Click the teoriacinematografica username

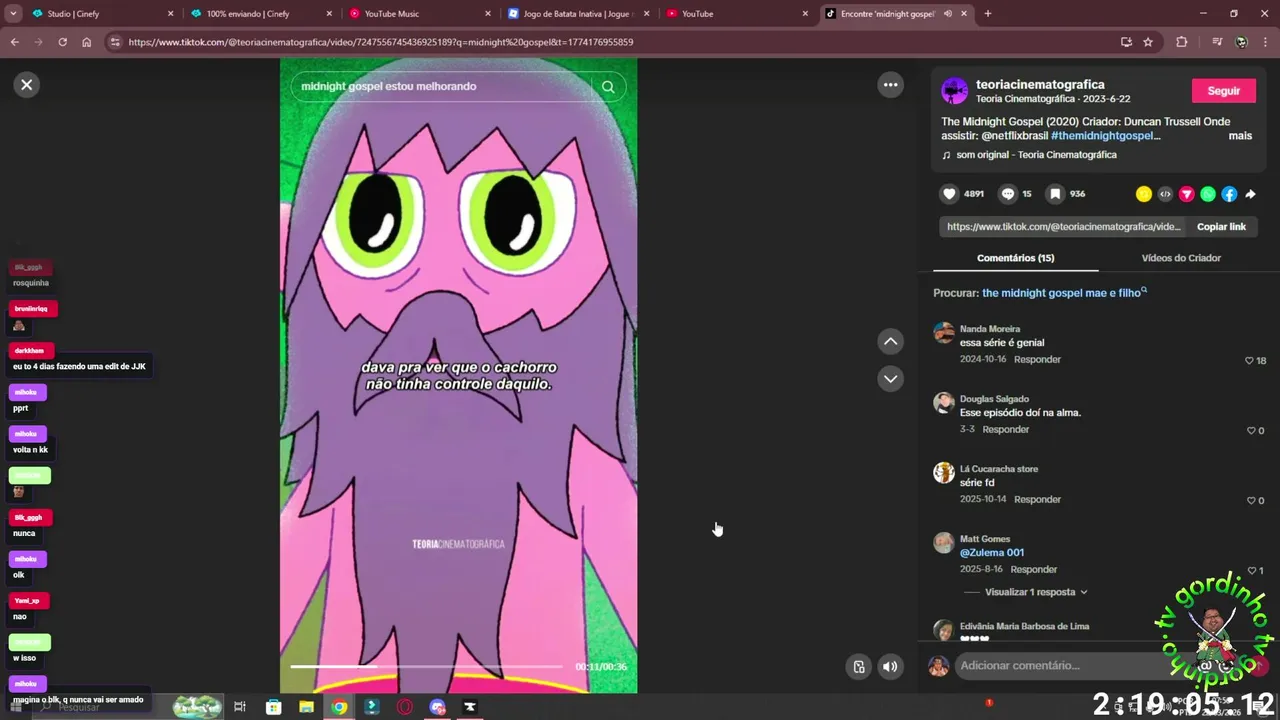(x=1040, y=85)
